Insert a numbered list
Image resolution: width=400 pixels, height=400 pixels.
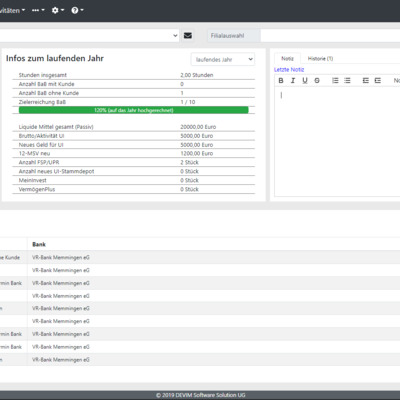click(x=335, y=80)
